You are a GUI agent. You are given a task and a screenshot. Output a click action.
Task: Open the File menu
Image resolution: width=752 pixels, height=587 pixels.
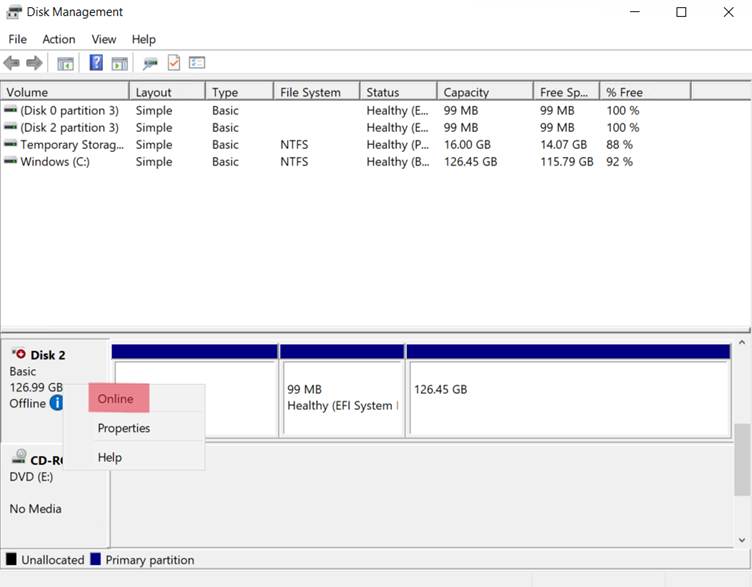[x=18, y=39]
